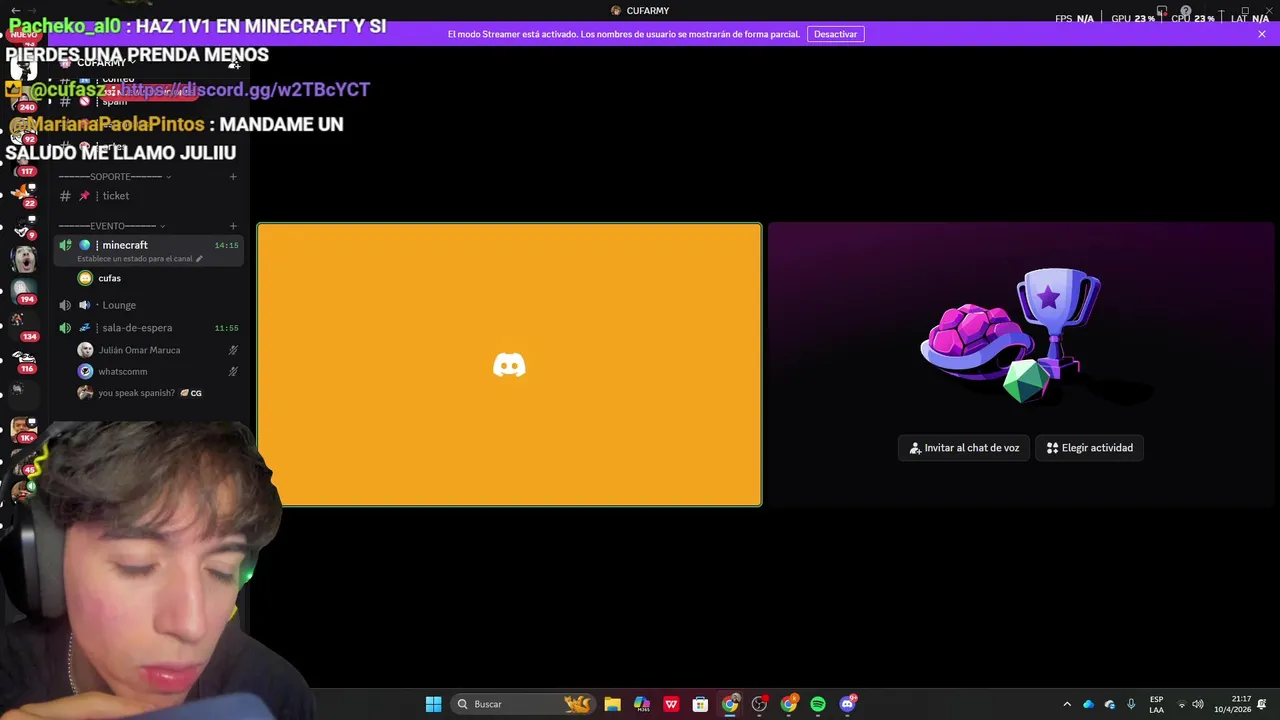1280x720 pixels.
Task: Open Spotify from the taskbar
Action: point(818,704)
